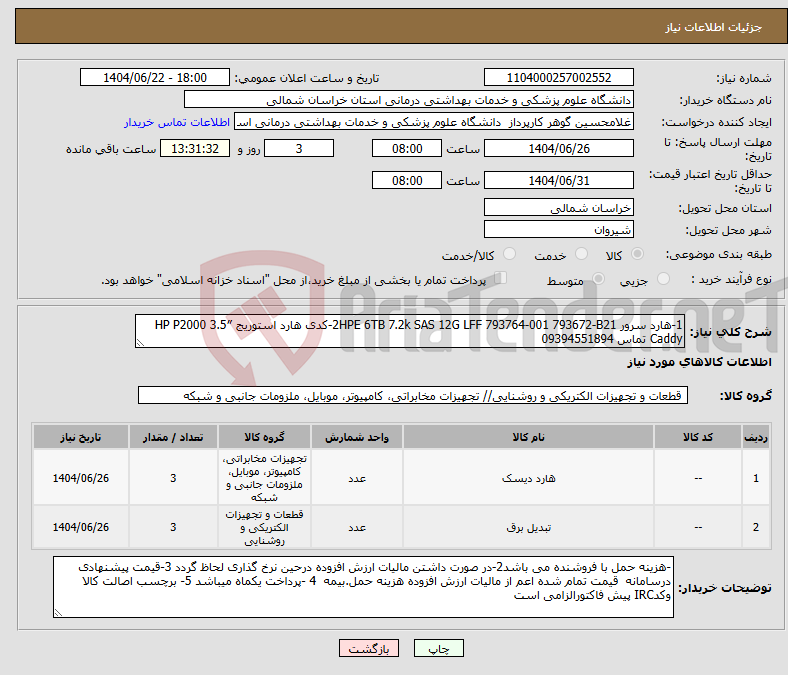Click the چاپ (print) button

pos(438,648)
